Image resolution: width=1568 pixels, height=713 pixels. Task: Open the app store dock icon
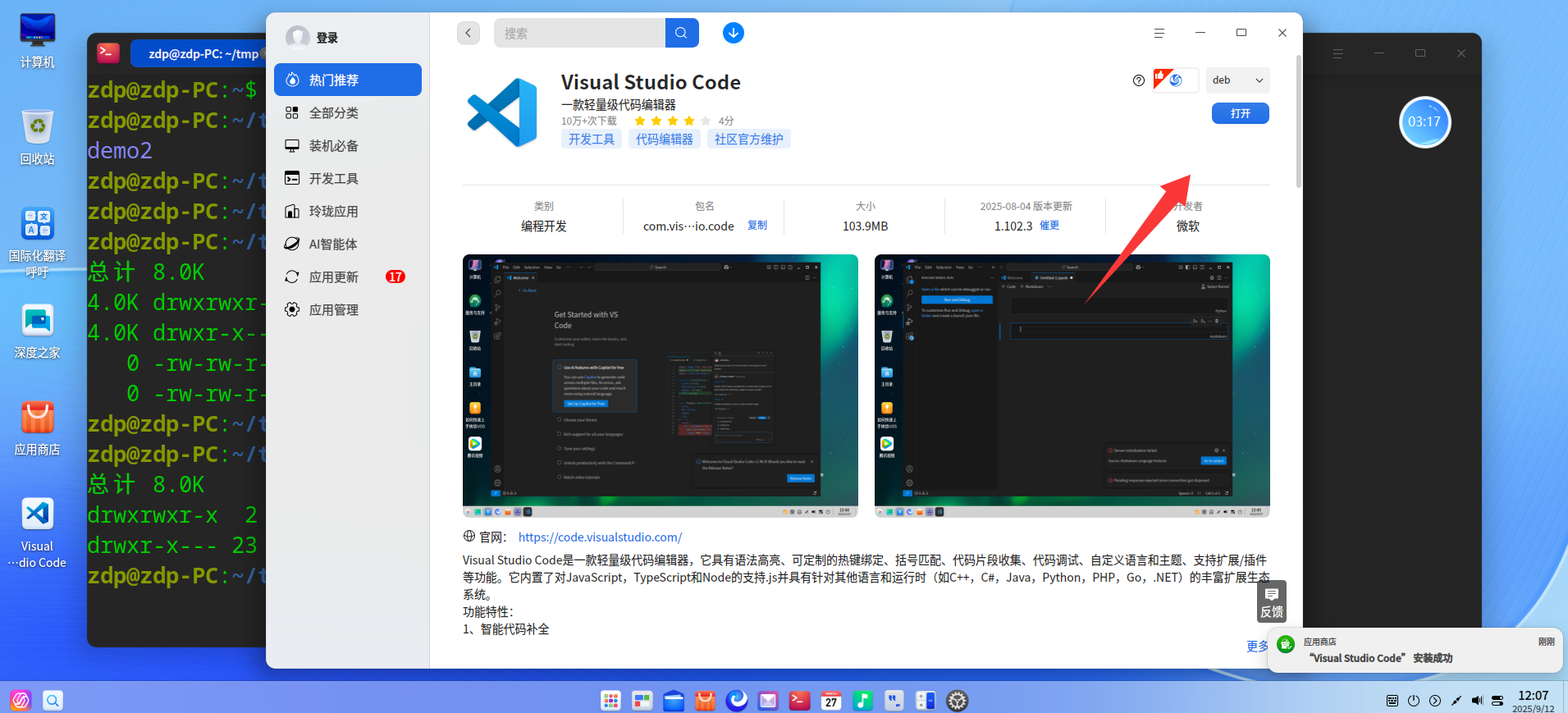(x=705, y=700)
